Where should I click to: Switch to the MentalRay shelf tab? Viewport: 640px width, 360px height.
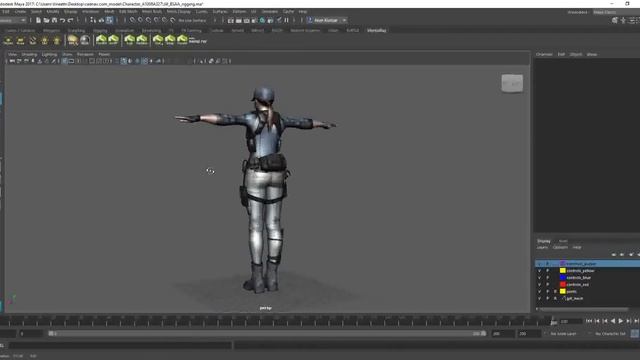coord(376,30)
